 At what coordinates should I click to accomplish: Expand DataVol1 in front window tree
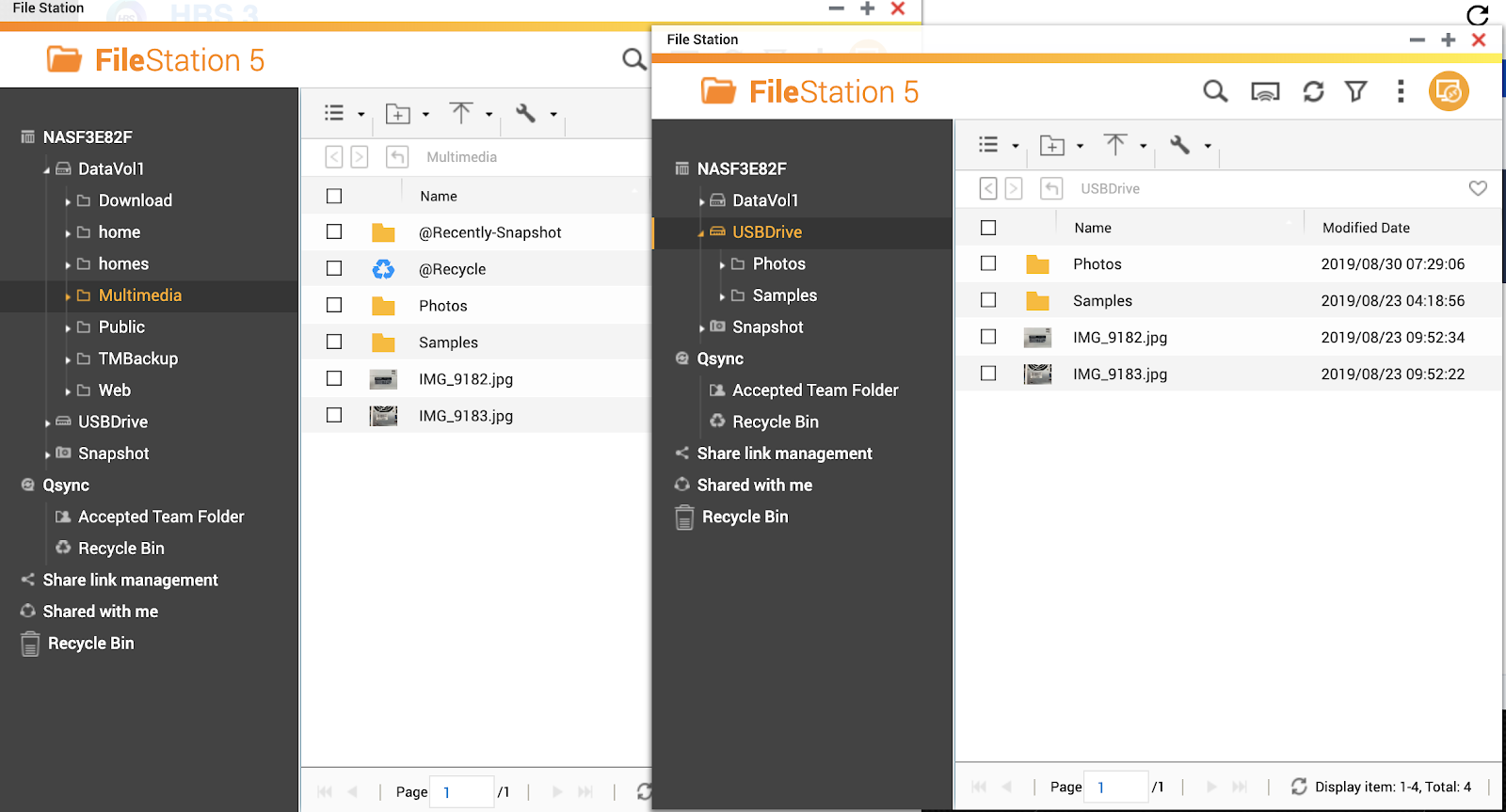tap(702, 201)
